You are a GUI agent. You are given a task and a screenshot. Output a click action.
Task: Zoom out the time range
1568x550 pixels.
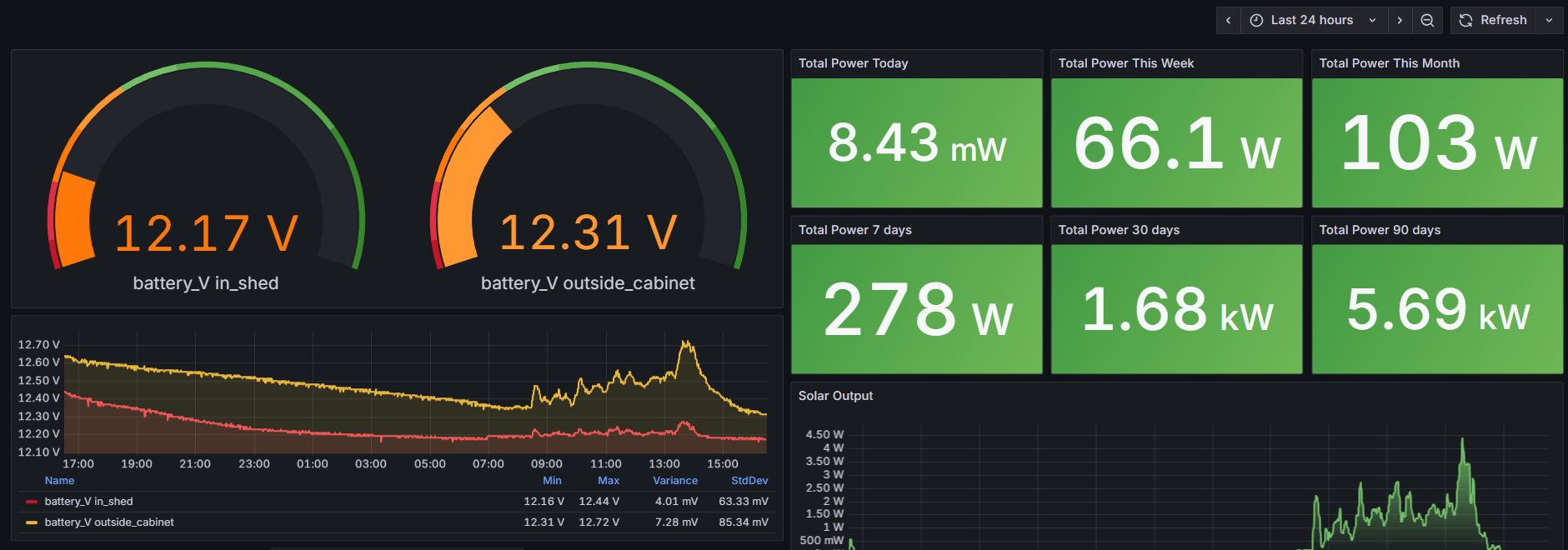pos(1427,20)
